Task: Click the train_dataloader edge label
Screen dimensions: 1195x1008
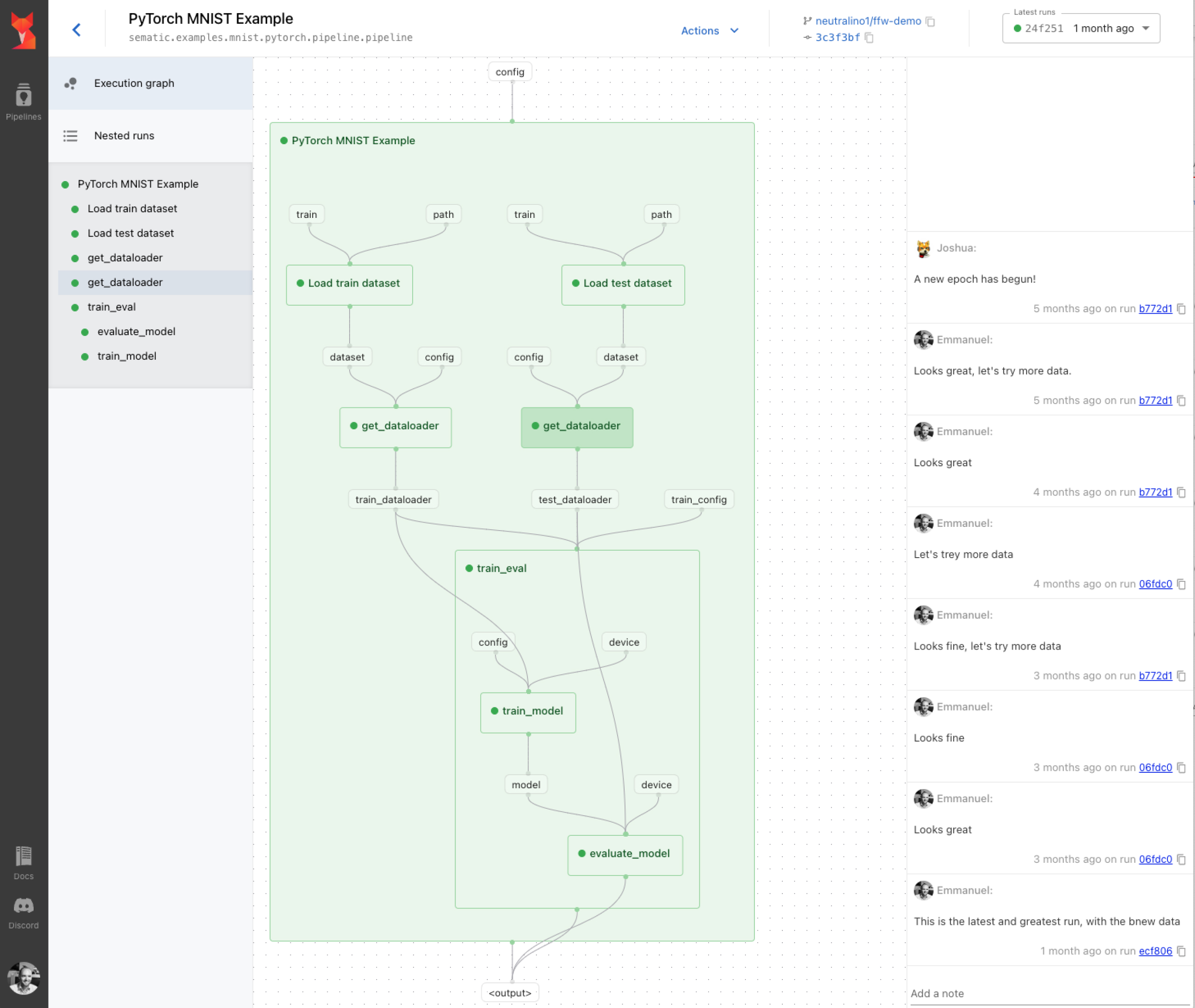Action: point(393,500)
